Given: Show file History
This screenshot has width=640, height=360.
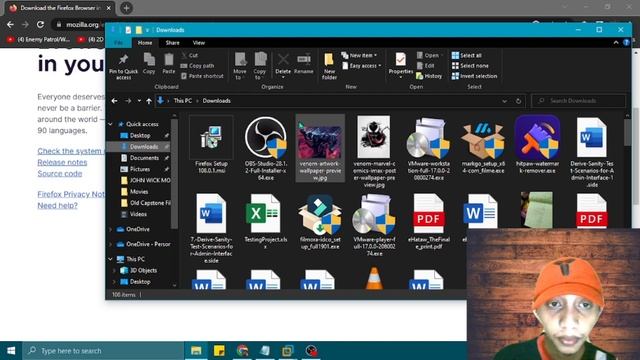Looking at the screenshot, I should [x=429, y=76].
